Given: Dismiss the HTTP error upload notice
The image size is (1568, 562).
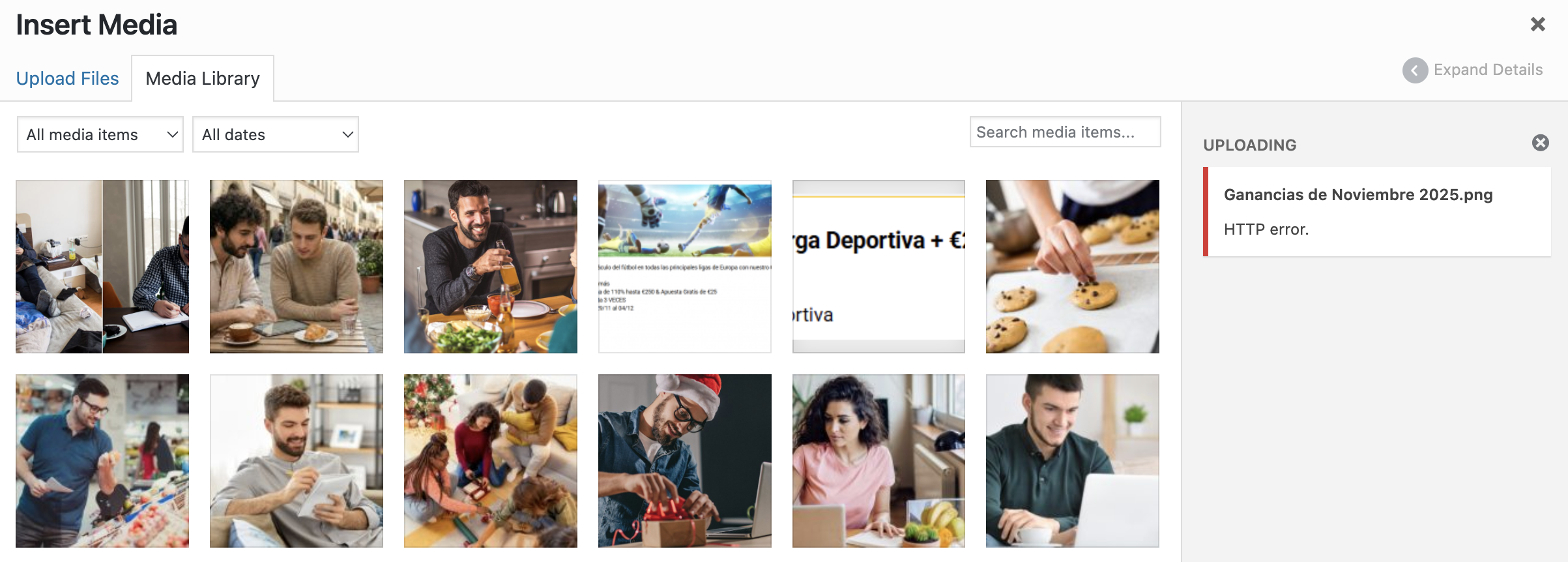Looking at the screenshot, I should [x=1540, y=143].
